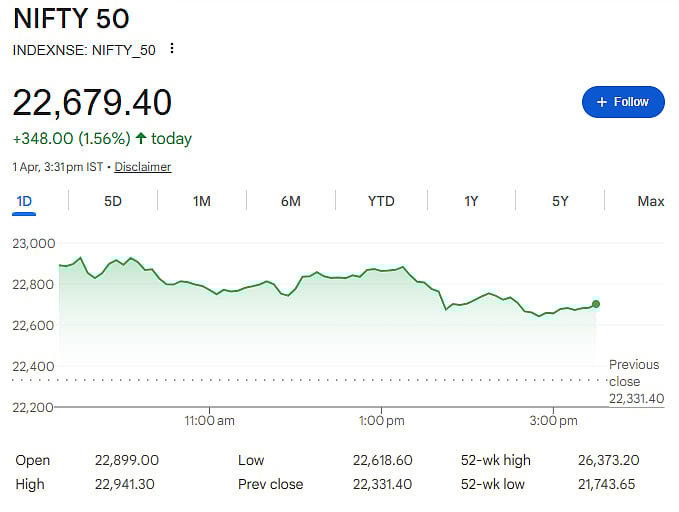Click the INDEXNSE: NIFTY_50 ticker text

click(84, 49)
